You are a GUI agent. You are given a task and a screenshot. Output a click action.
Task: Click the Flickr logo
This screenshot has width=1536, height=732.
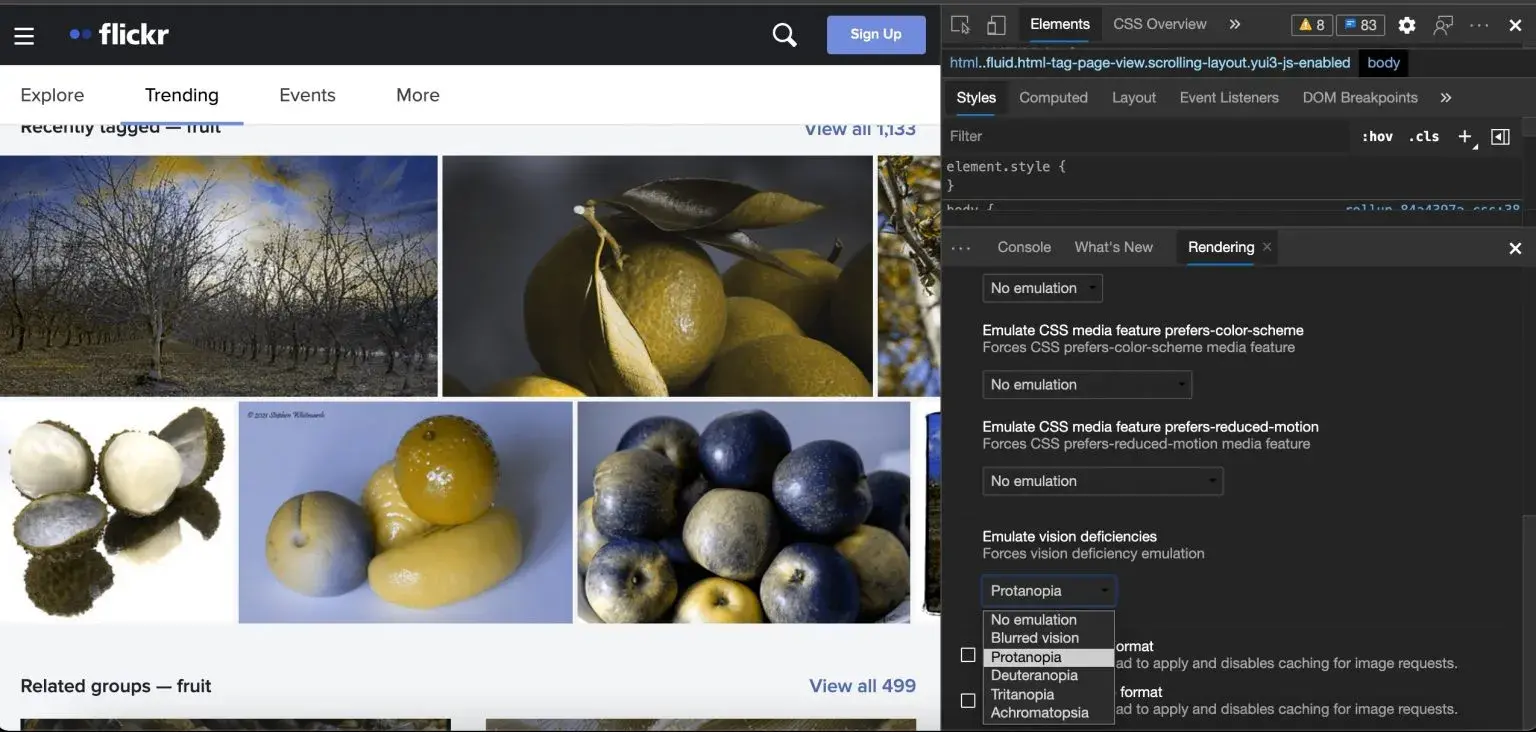119,34
